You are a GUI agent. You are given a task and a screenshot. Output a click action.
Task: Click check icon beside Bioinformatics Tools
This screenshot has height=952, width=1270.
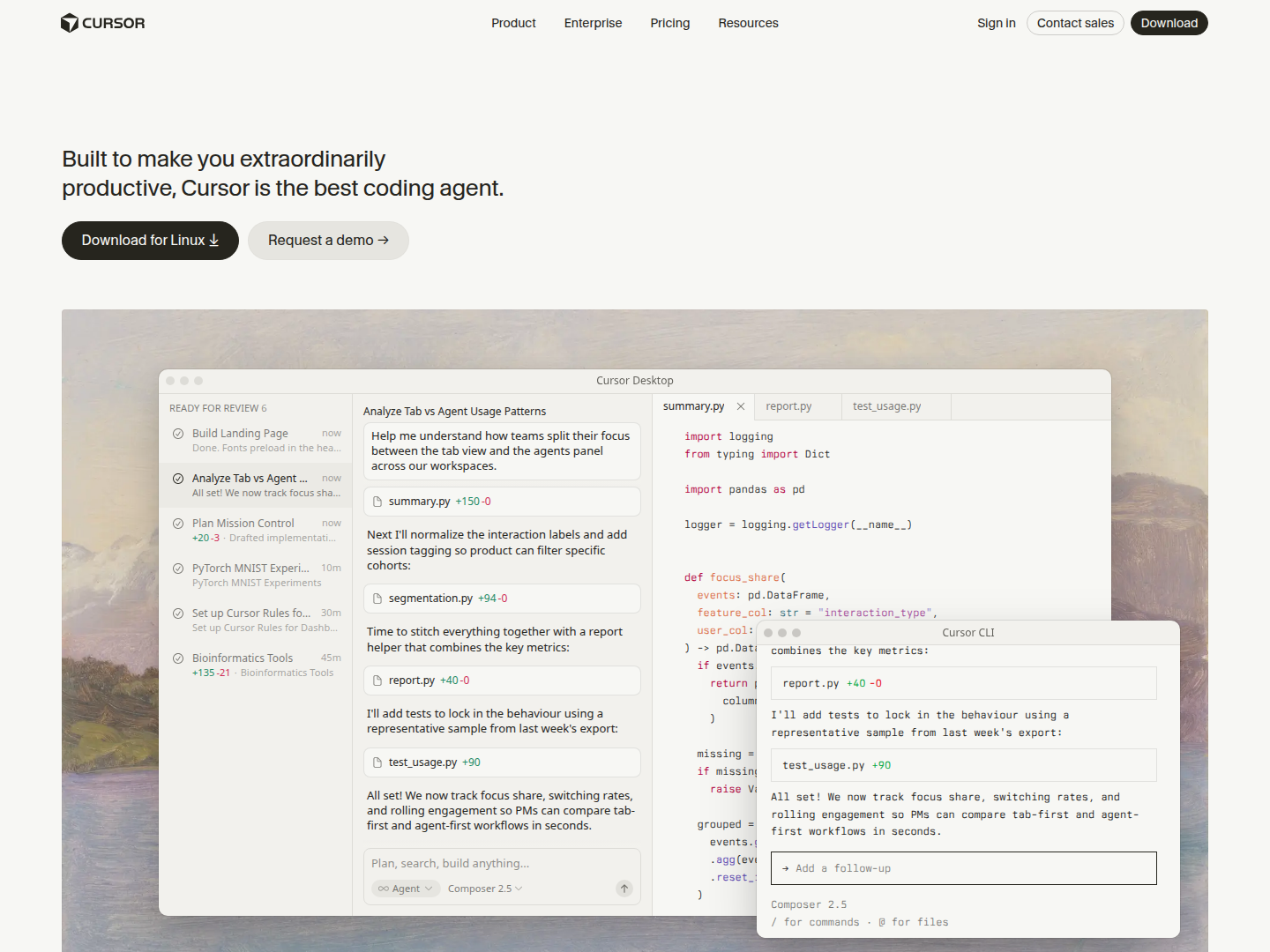click(178, 658)
